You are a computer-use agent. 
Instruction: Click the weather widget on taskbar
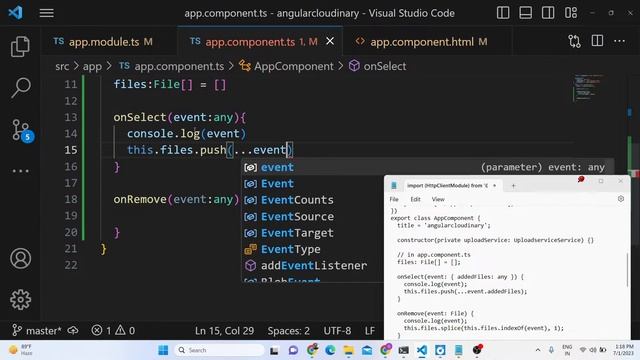pos(21,350)
